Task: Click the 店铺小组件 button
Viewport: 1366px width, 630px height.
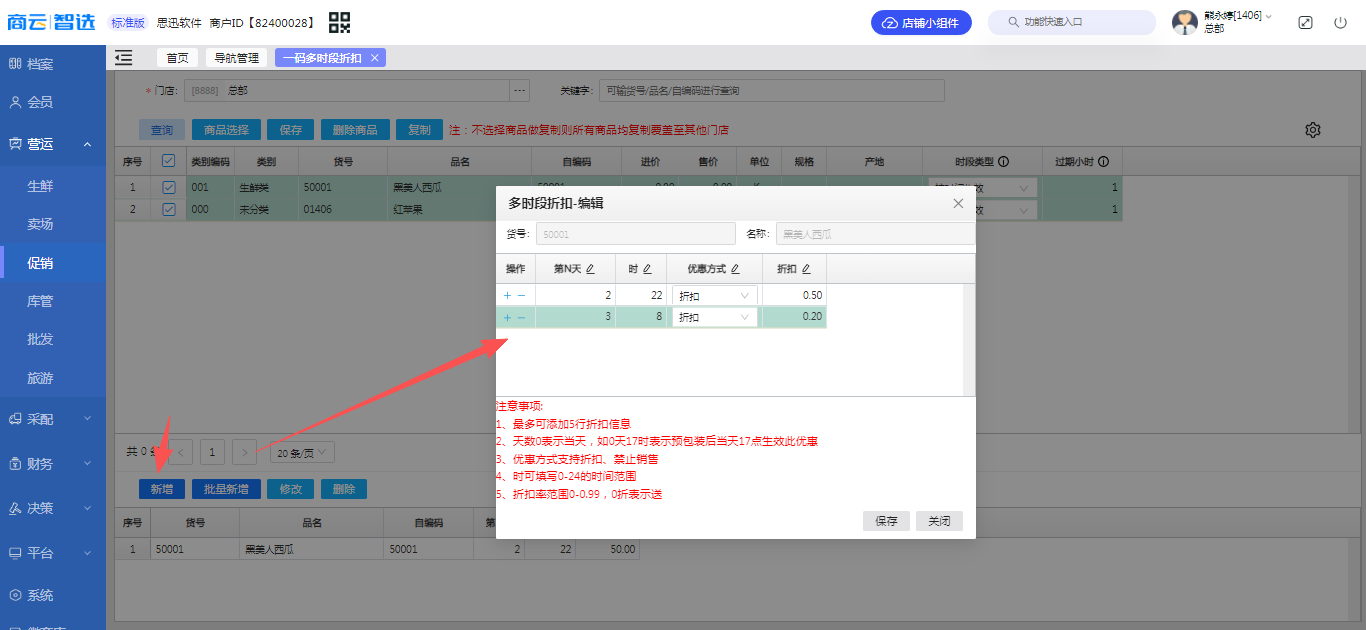Action: (921, 22)
